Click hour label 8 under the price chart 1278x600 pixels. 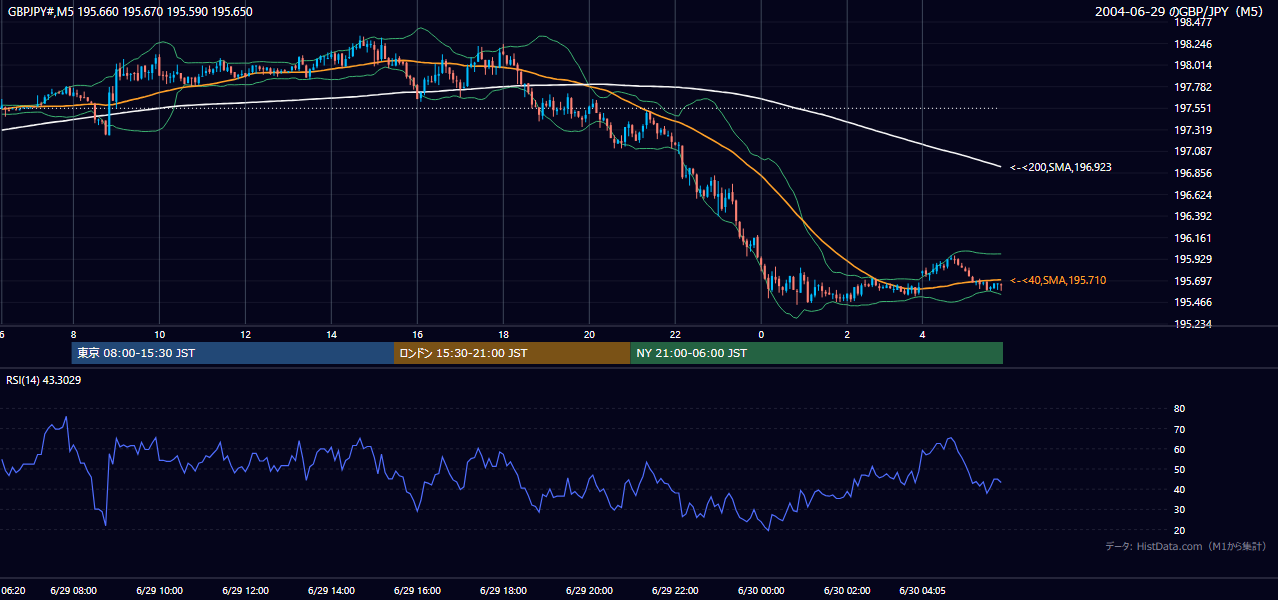(74, 334)
